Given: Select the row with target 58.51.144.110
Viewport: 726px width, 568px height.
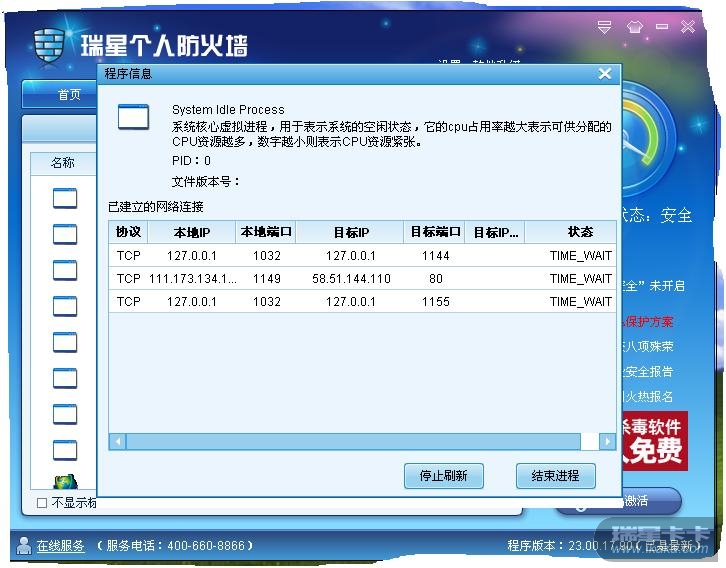Looking at the screenshot, I should pos(363,279).
